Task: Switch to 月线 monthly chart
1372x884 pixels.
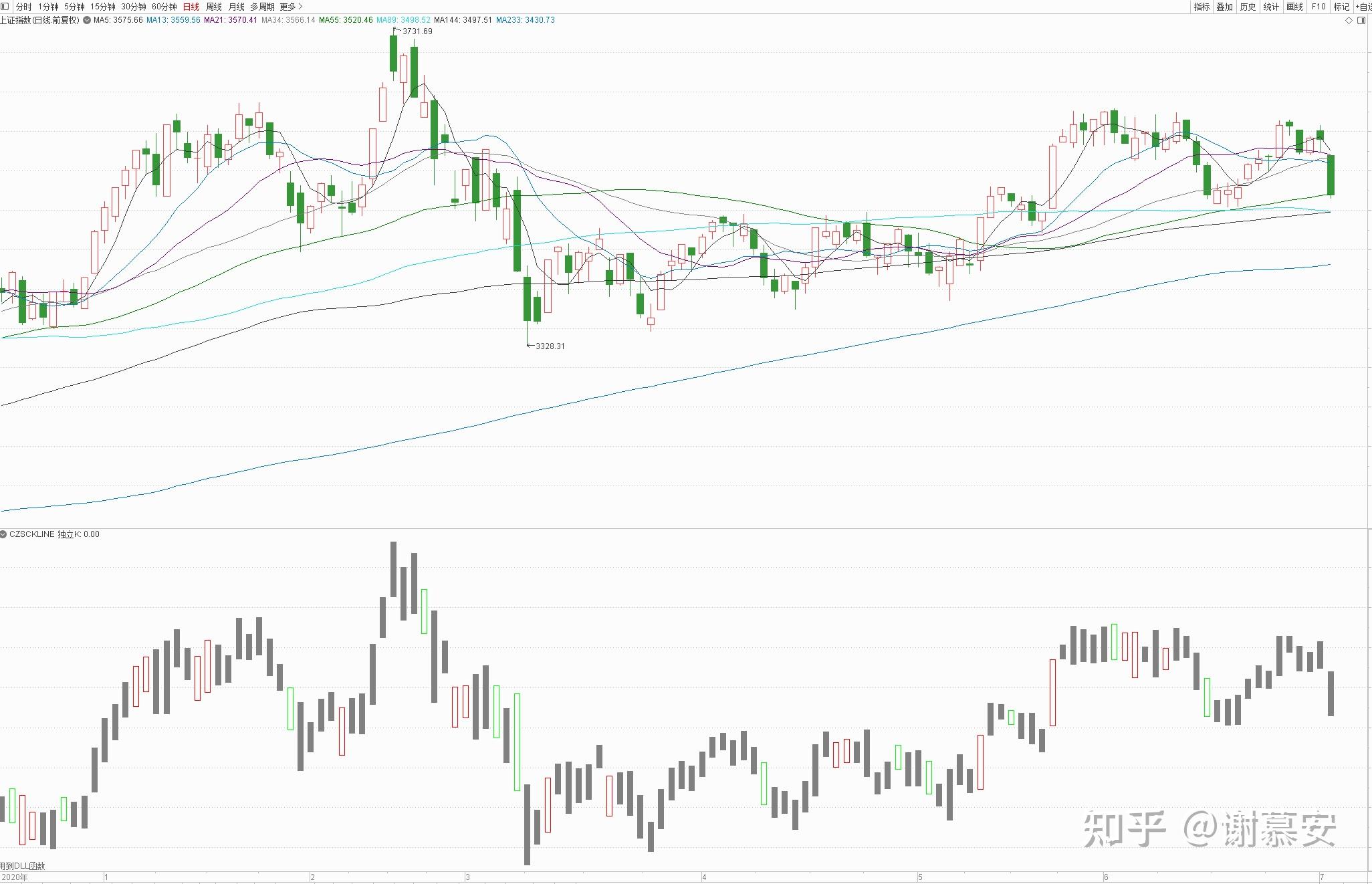Action: pos(237,7)
